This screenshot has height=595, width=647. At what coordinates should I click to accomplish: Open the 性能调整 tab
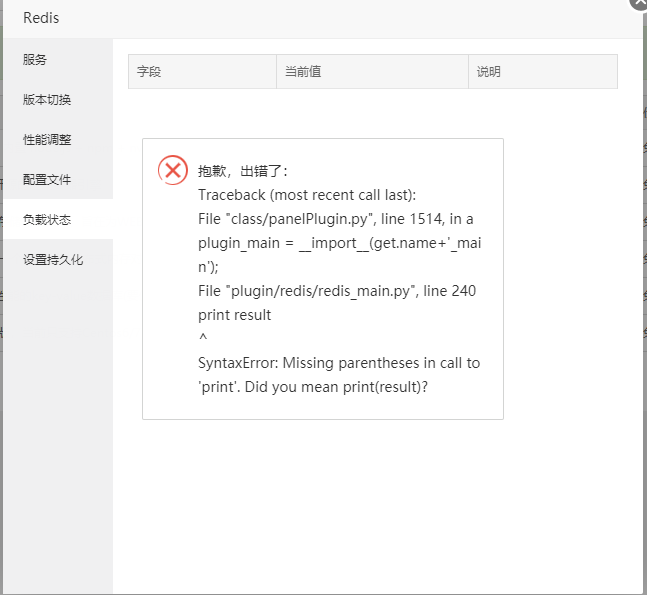pos(58,140)
